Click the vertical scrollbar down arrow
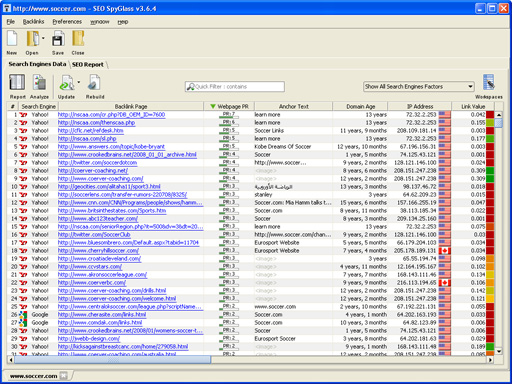 pos(499,351)
